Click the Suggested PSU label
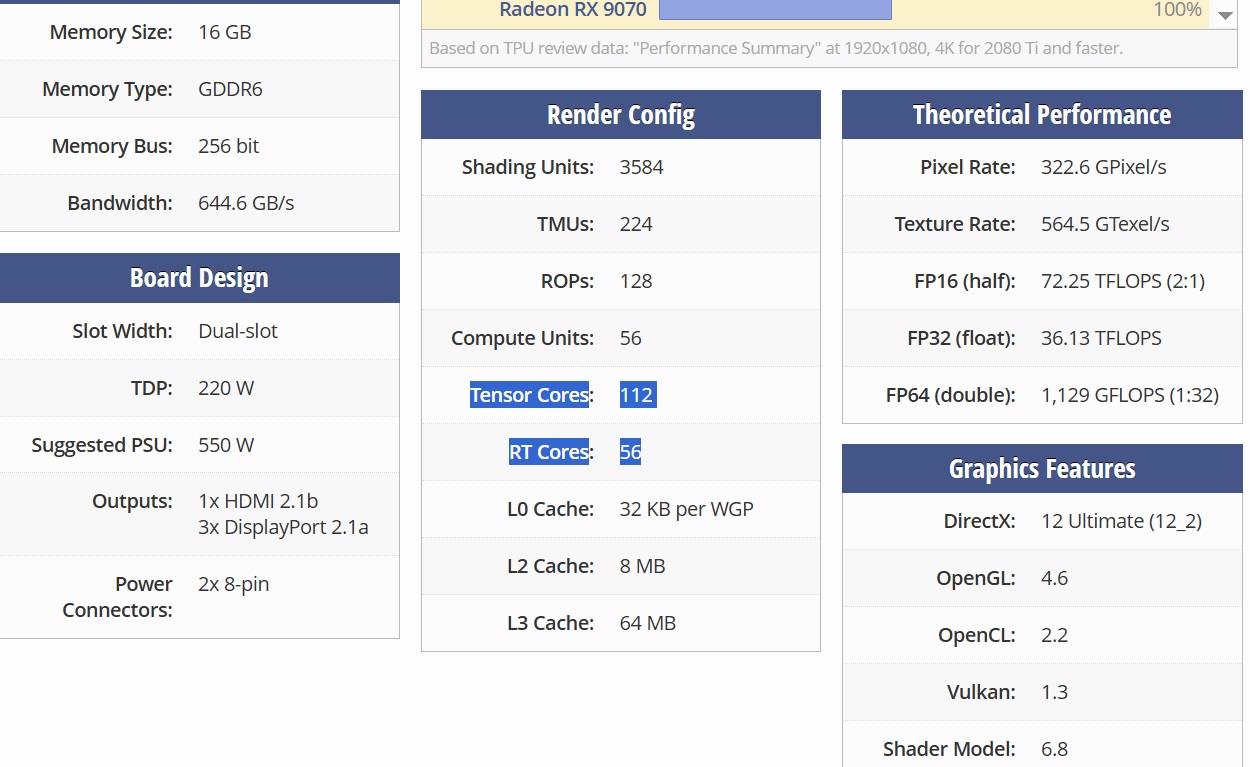 click(x=102, y=445)
